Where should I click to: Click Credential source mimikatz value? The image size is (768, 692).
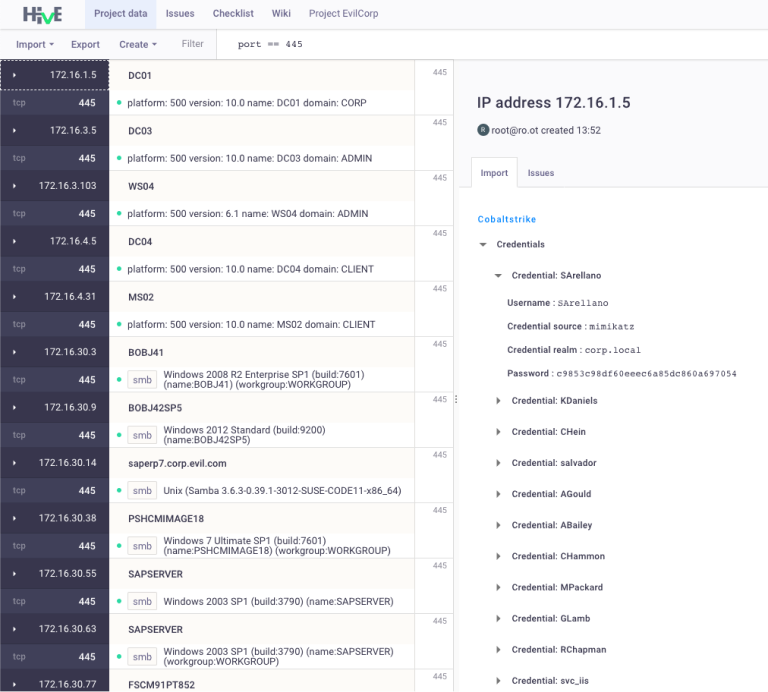pos(612,327)
